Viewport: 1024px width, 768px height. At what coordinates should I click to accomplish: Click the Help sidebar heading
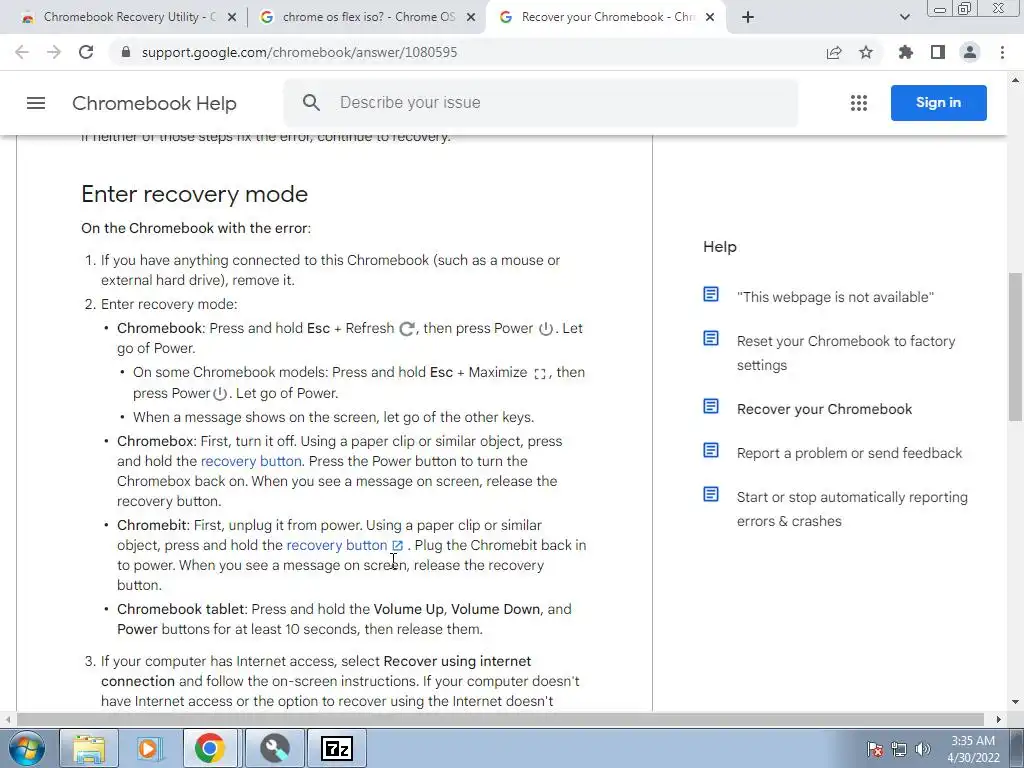click(720, 247)
